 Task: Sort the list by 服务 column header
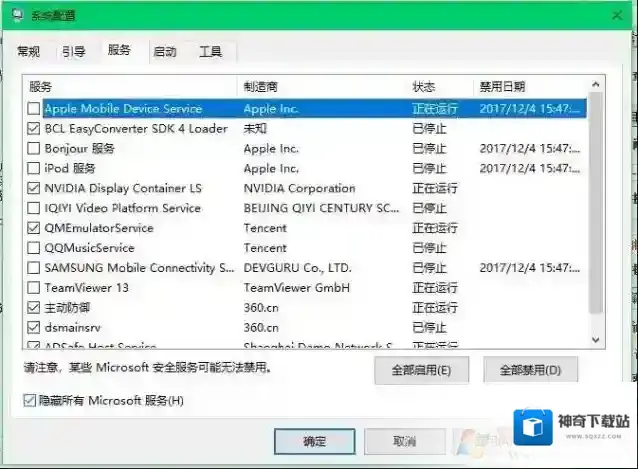[130, 87]
